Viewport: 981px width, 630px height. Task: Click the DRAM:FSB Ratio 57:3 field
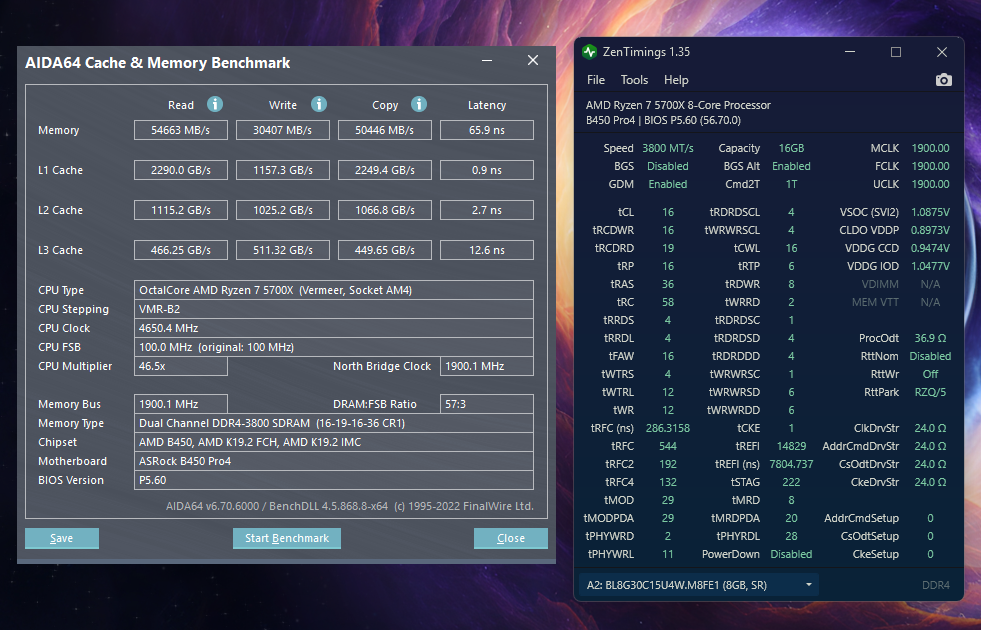(487, 404)
